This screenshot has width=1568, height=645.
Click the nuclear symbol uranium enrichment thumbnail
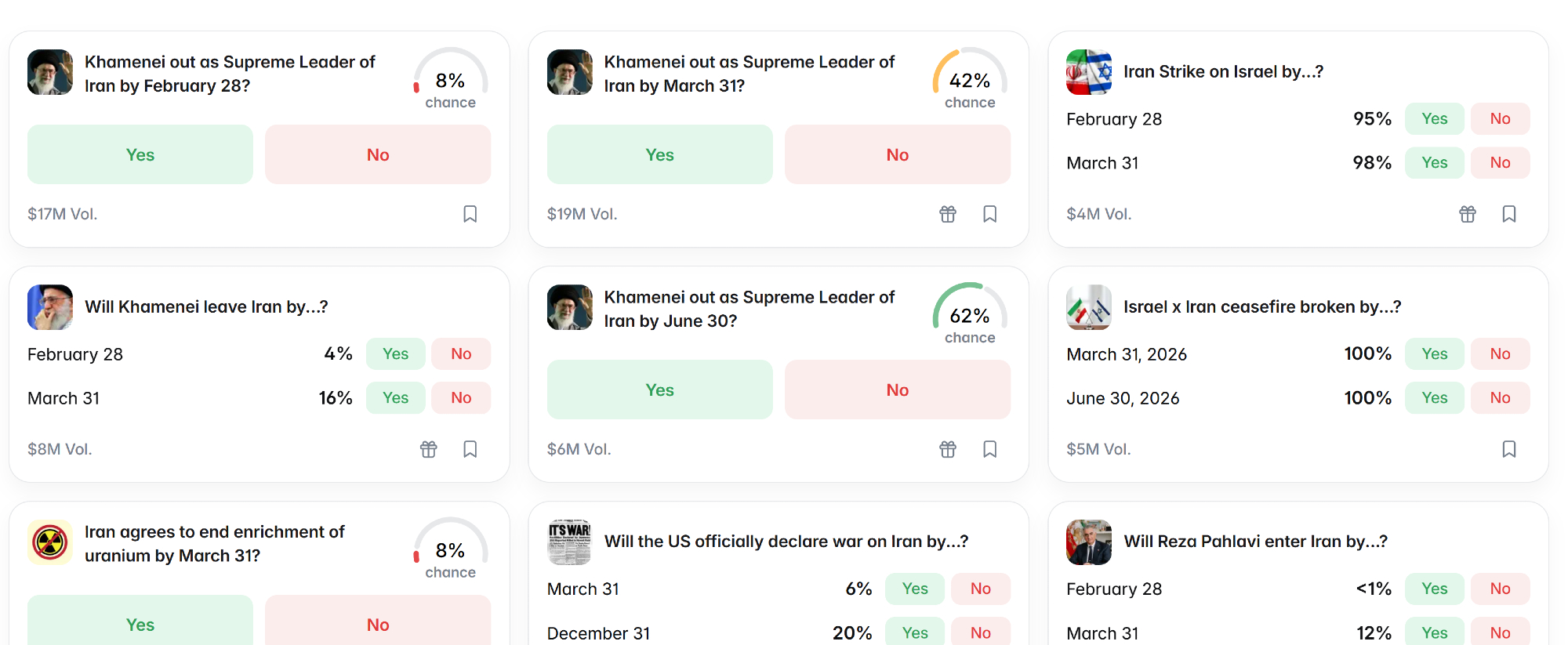50,542
